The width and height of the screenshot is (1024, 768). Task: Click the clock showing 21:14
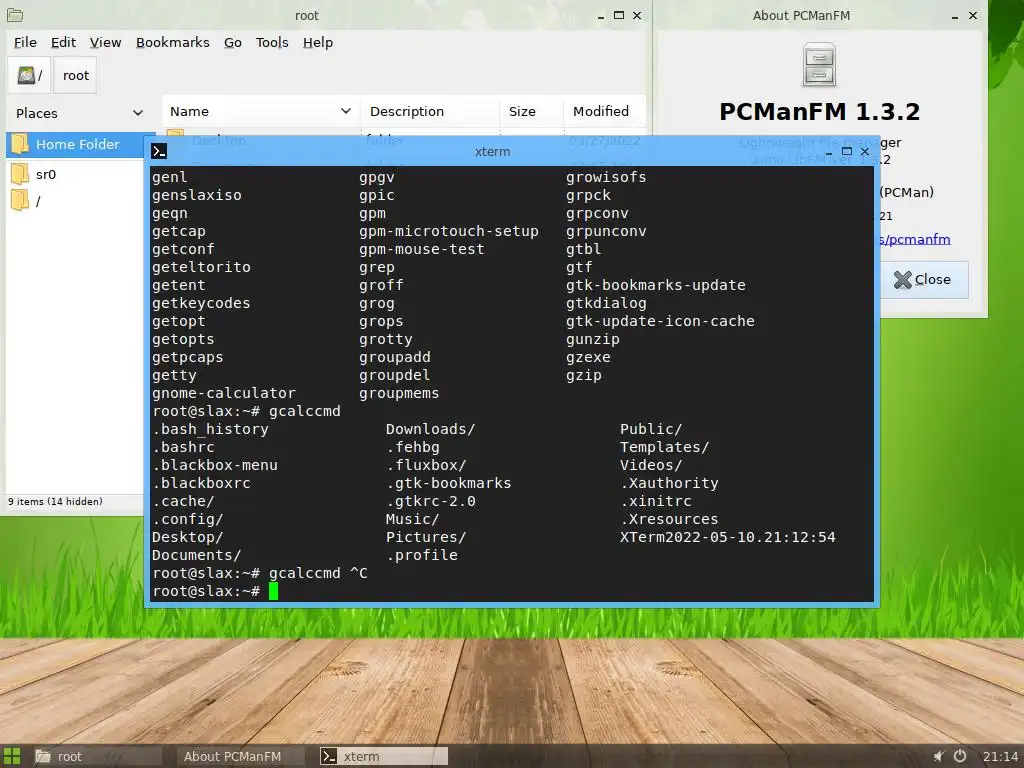pos(1000,757)
